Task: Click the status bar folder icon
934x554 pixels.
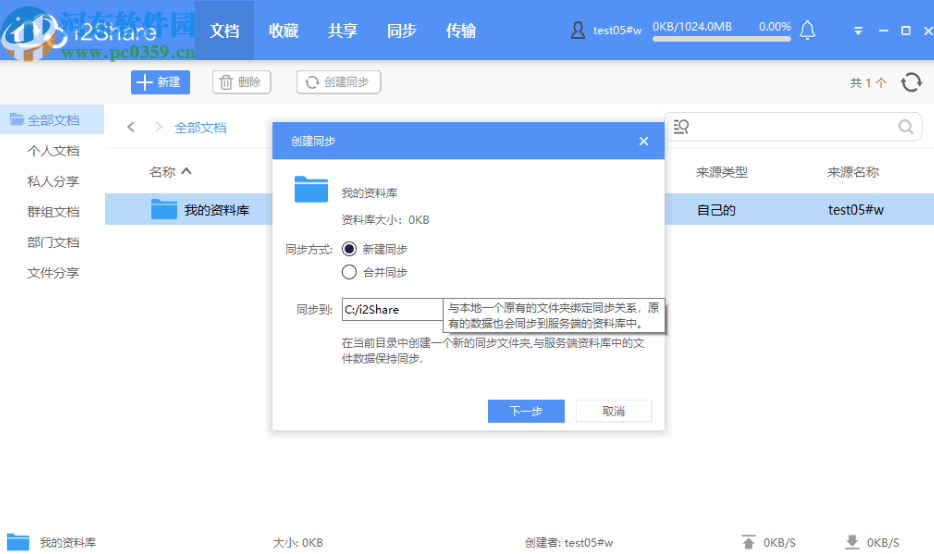Action: click(18, 542)
